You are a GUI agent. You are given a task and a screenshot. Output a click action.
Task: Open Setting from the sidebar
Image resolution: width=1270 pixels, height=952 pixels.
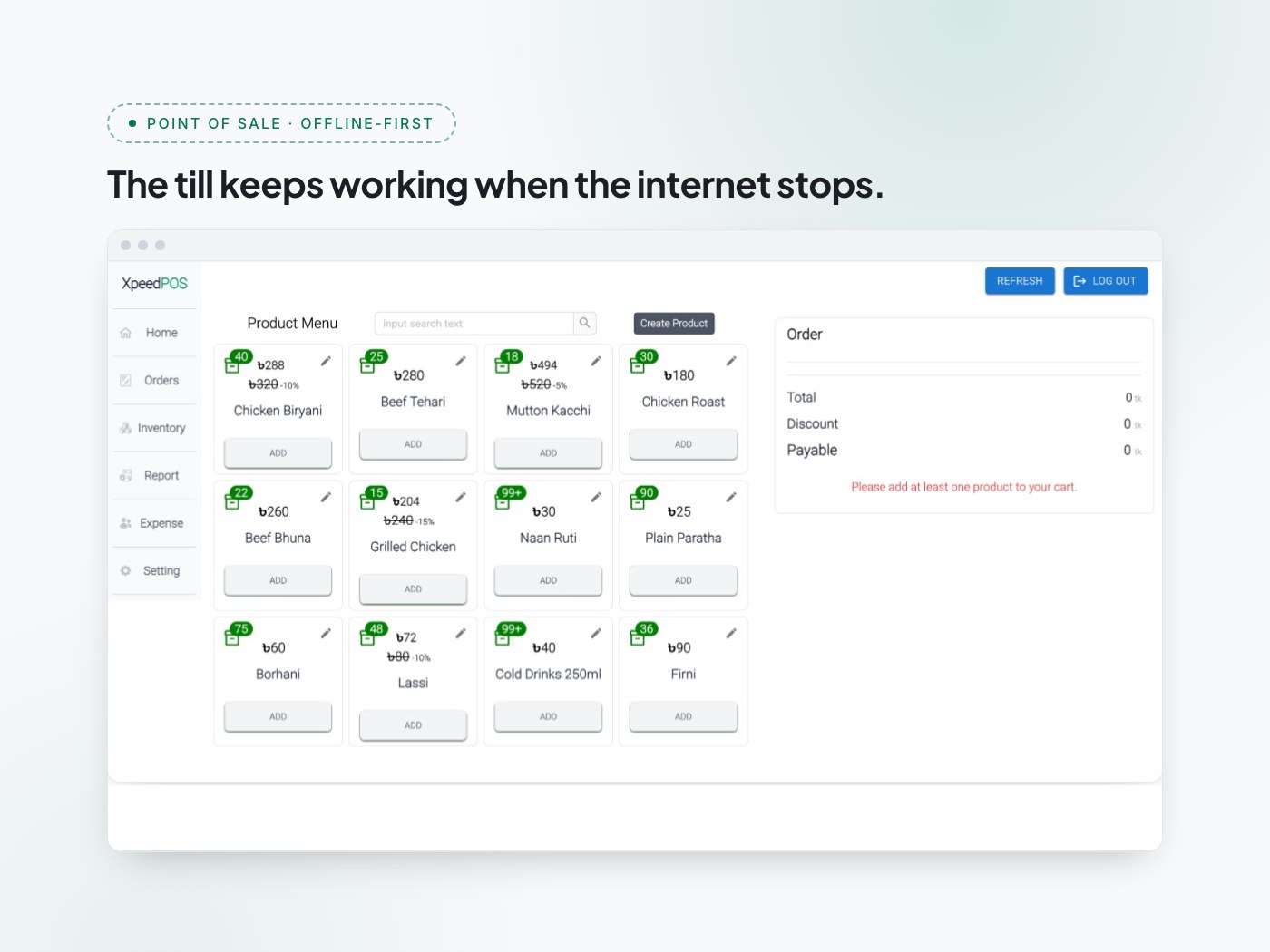(154, 571)
